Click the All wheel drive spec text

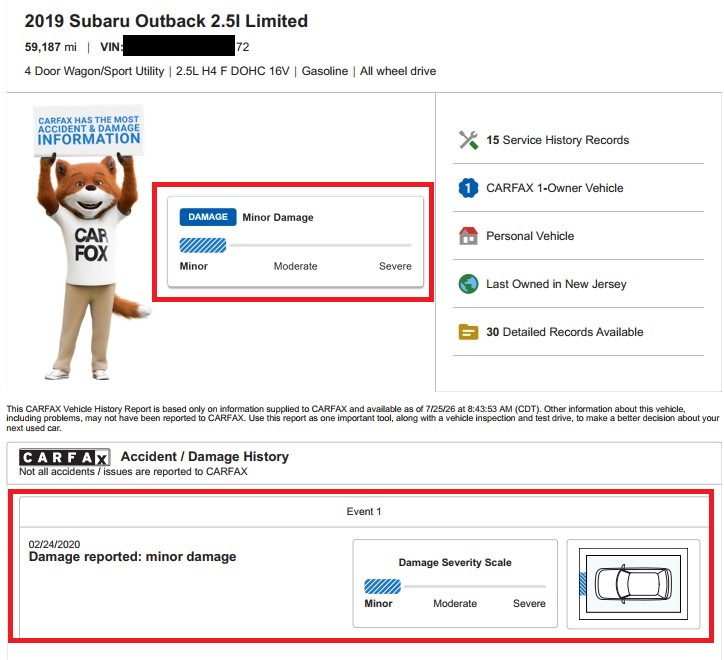(x=398, y=71)
